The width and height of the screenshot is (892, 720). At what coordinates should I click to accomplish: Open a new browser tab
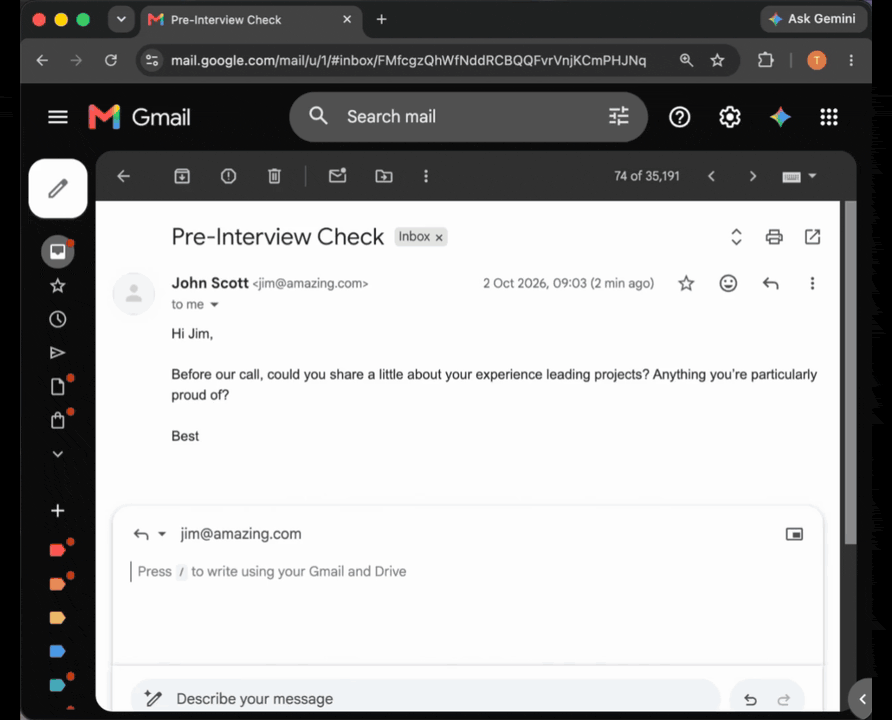[x=382, y=19]
